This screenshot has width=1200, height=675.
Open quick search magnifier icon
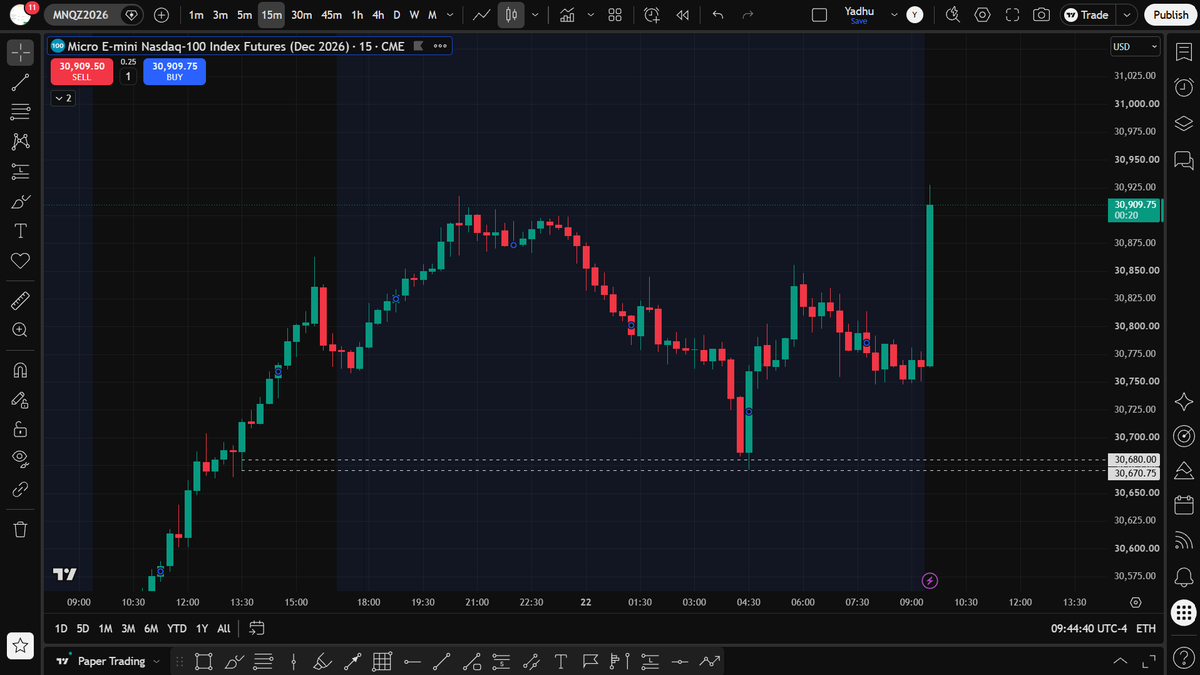click(x=952, y=15)
